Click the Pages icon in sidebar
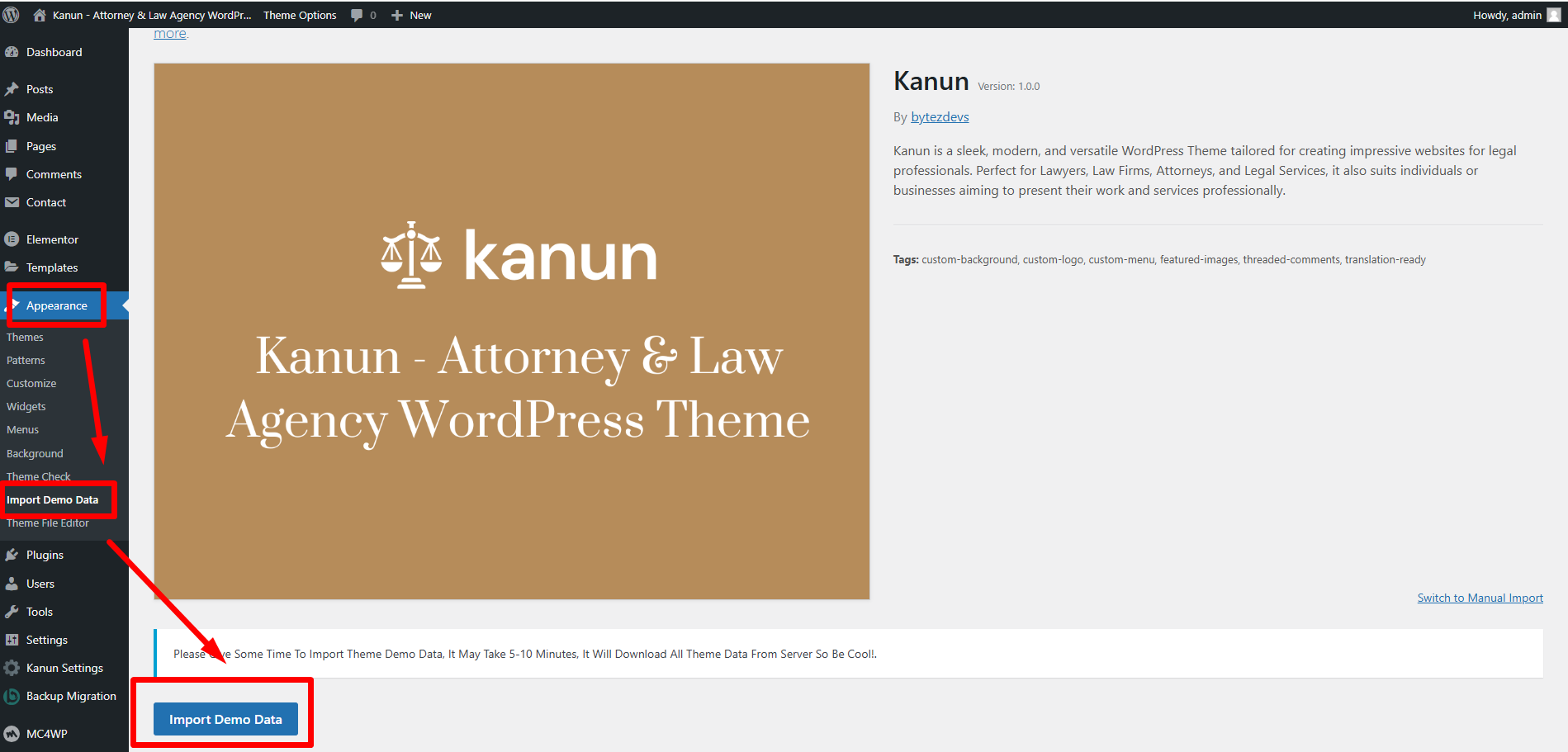Screen dimensions: 1568x752 coord(12,146)
